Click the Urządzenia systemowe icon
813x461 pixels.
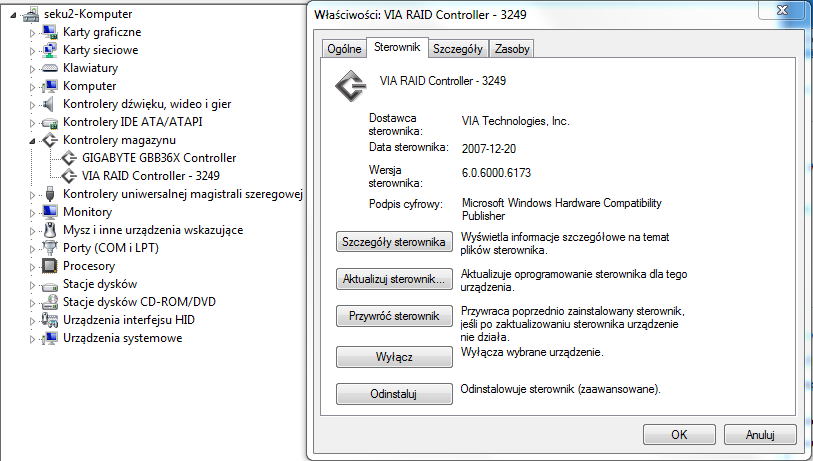50,338
